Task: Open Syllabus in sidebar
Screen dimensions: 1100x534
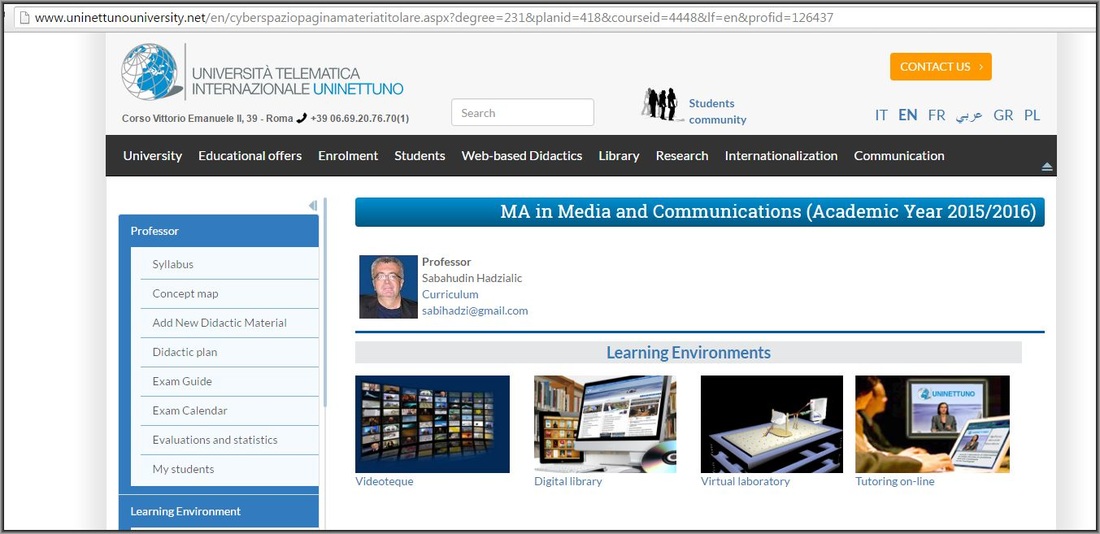Action: point(229,265)
